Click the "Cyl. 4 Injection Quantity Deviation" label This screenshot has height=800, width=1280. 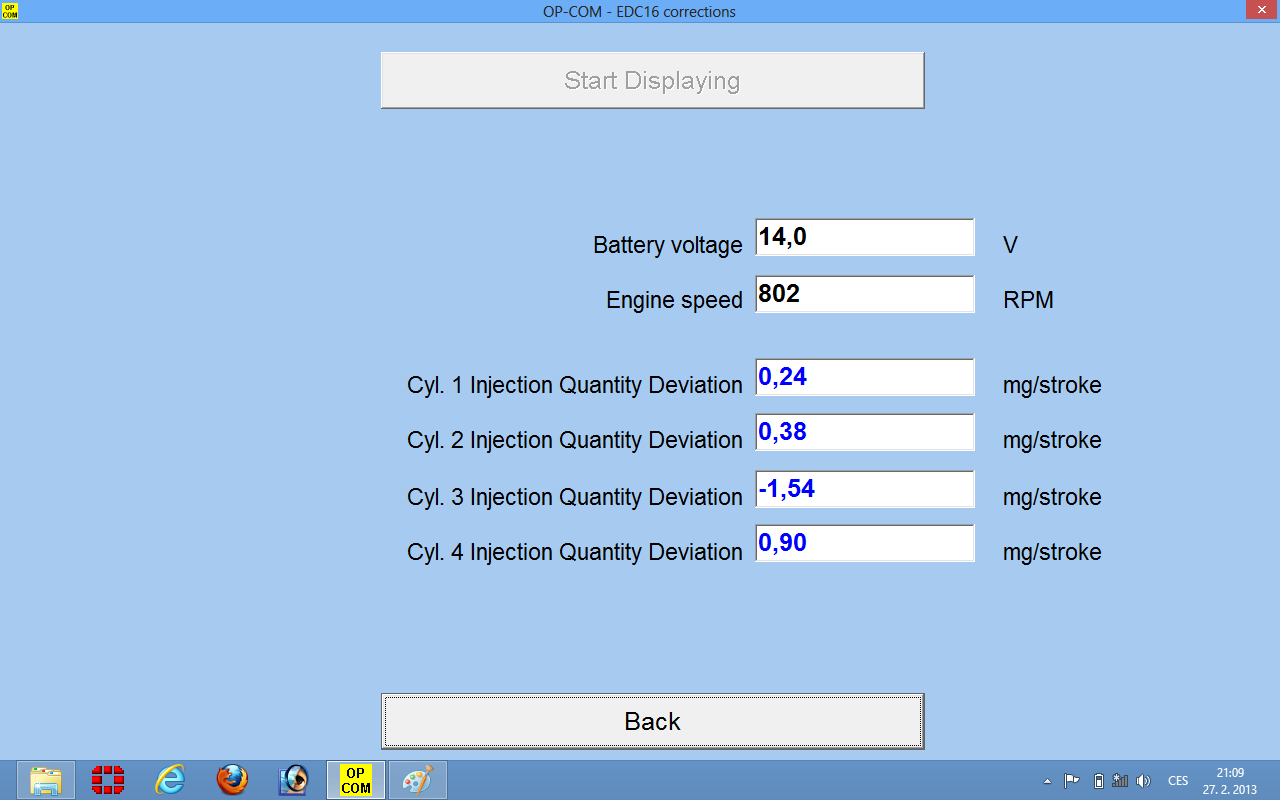pos(575,552)
